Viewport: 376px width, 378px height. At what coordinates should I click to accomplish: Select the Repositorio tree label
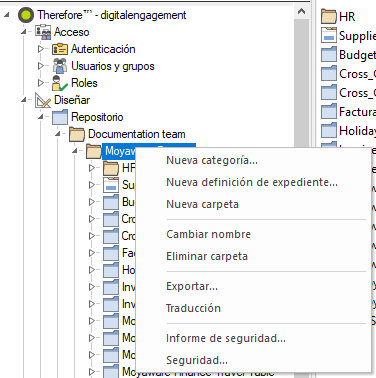coord(97,117)
